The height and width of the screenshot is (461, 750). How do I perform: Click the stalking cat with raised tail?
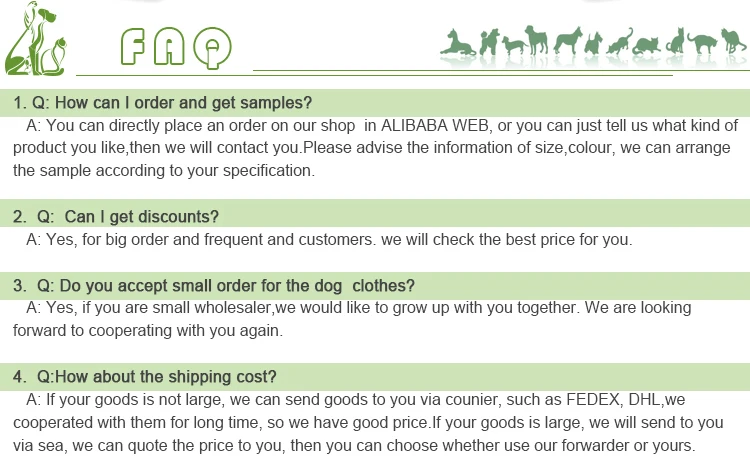[619, 41]
